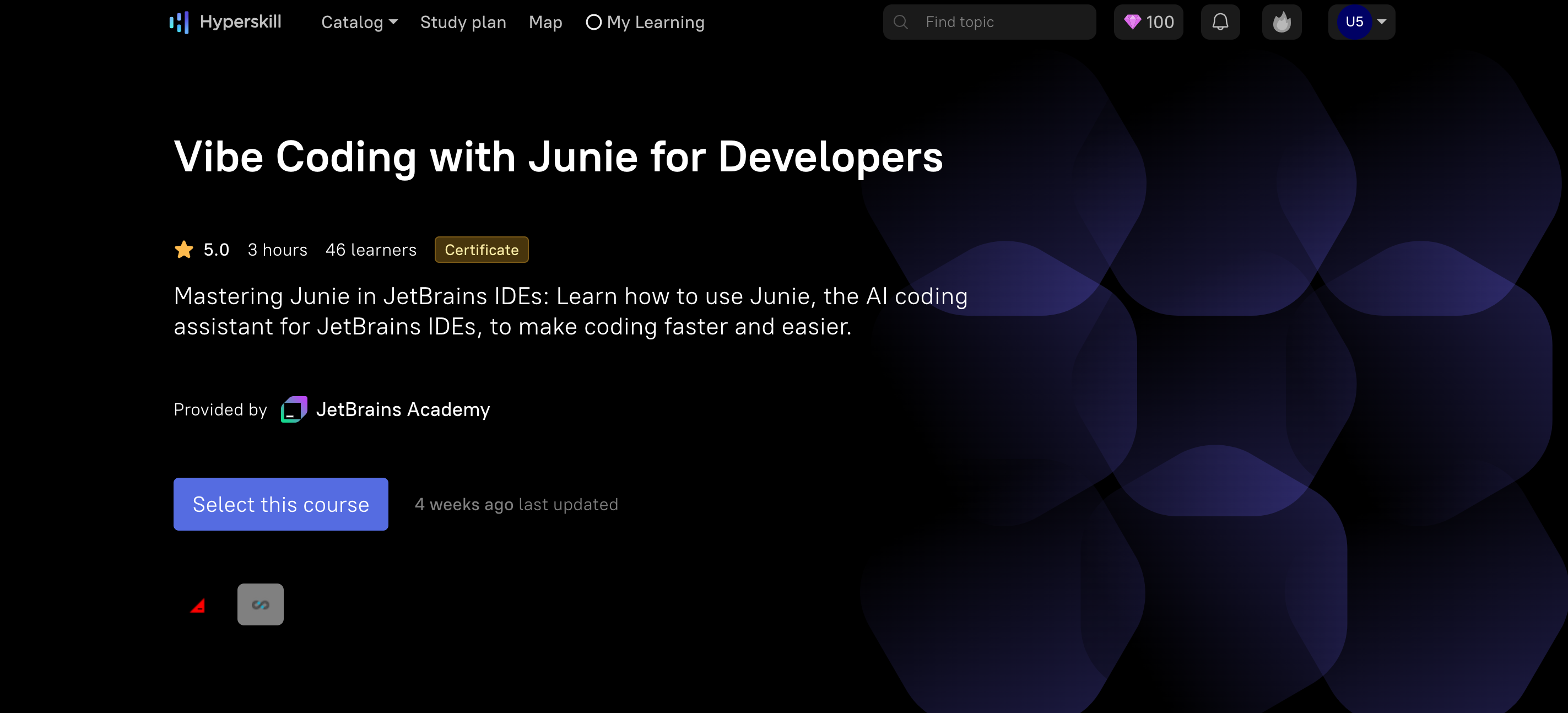Expand the Catalog dropdown menu

[x=359, y=23]
